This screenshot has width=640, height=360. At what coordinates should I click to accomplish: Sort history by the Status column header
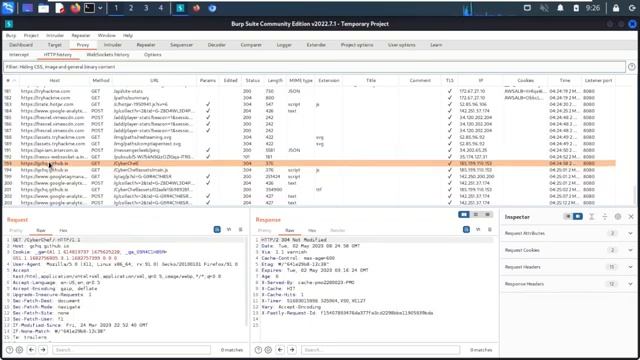253,80
